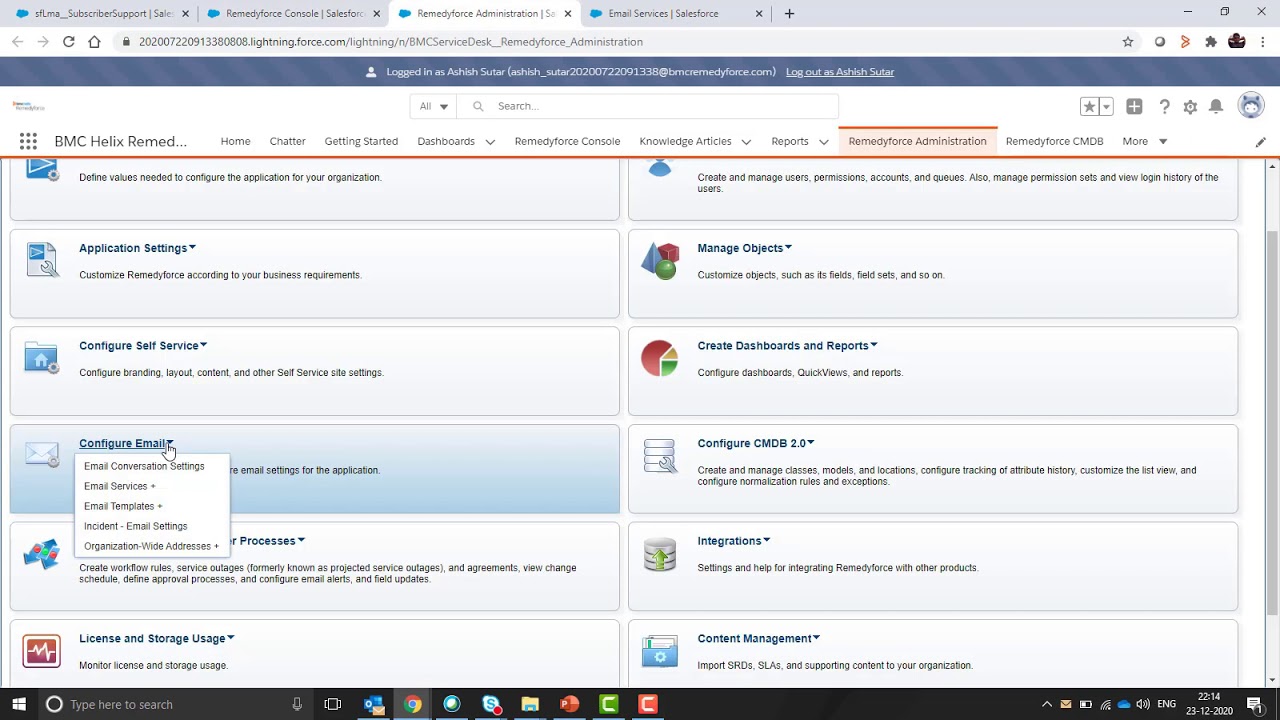Viewport: 1280px width, 720px height.
Task: Click the browser reload icon
Action: [x=68, y=42]
